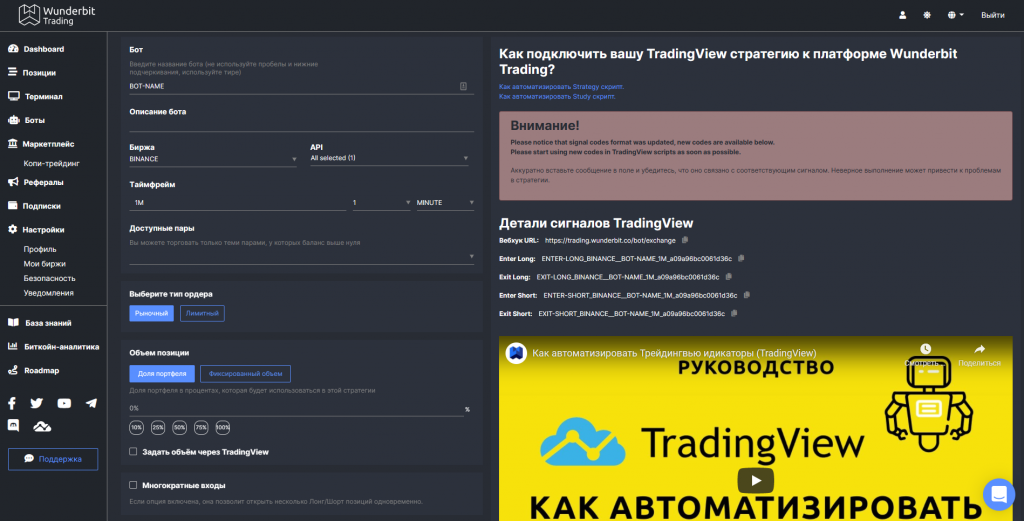The image size is (1024, 521).
Task: Expand the Доступные пары dropdown
Action: click(302, 257)
